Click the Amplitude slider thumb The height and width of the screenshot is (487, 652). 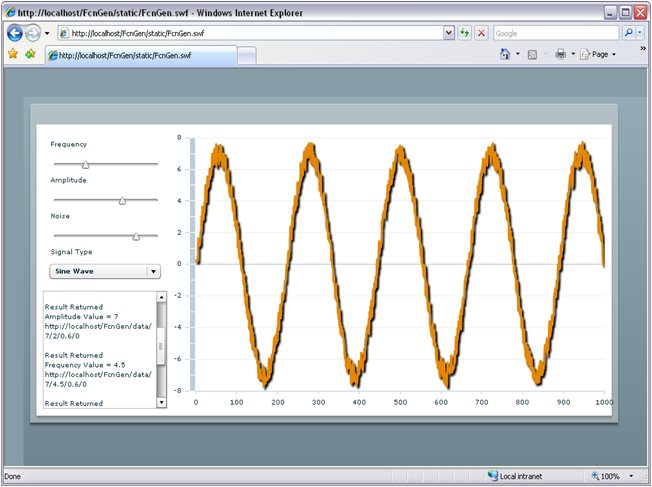[122, 200]
